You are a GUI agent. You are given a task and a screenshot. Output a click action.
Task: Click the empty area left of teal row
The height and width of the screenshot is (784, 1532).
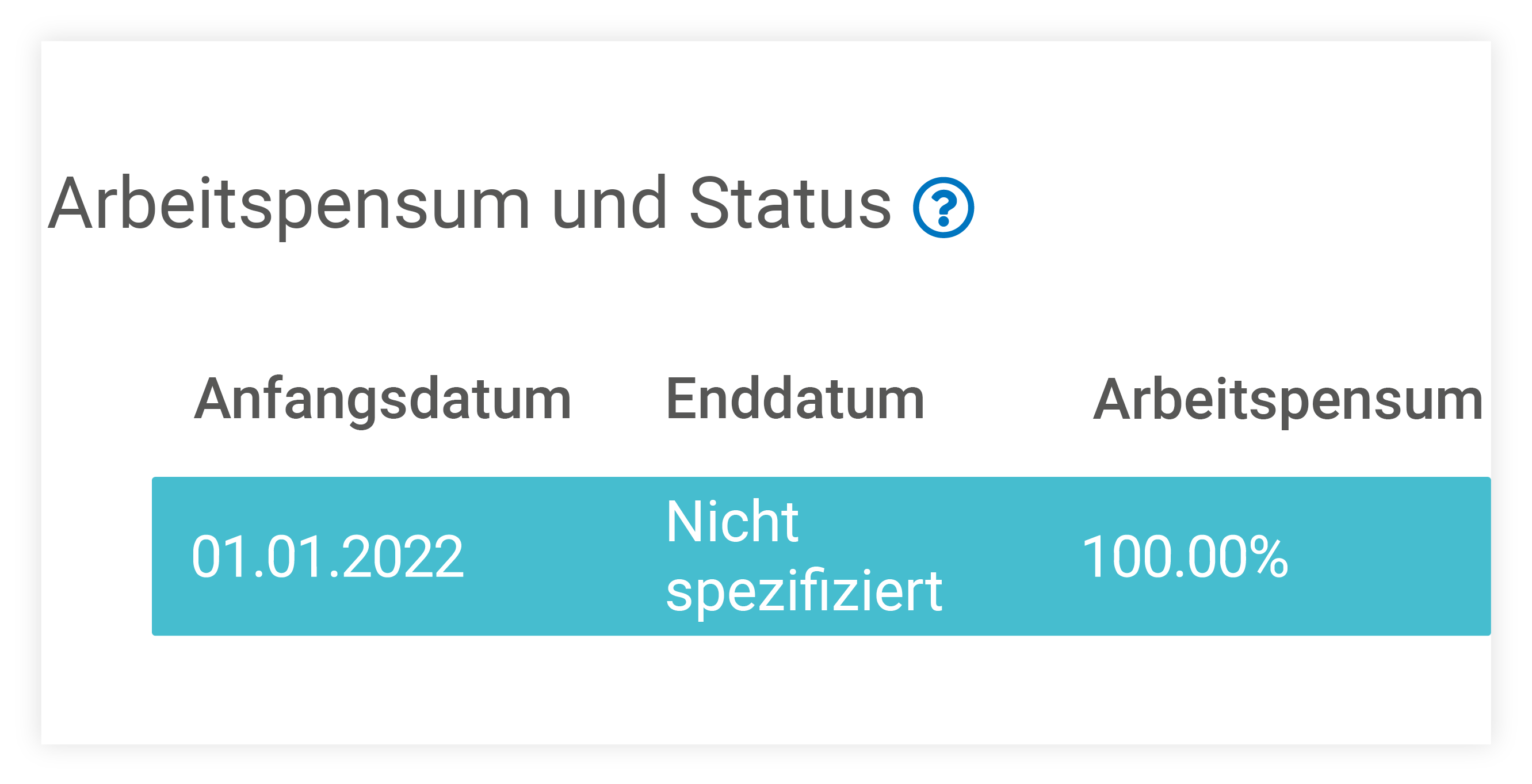pos(96,556)
